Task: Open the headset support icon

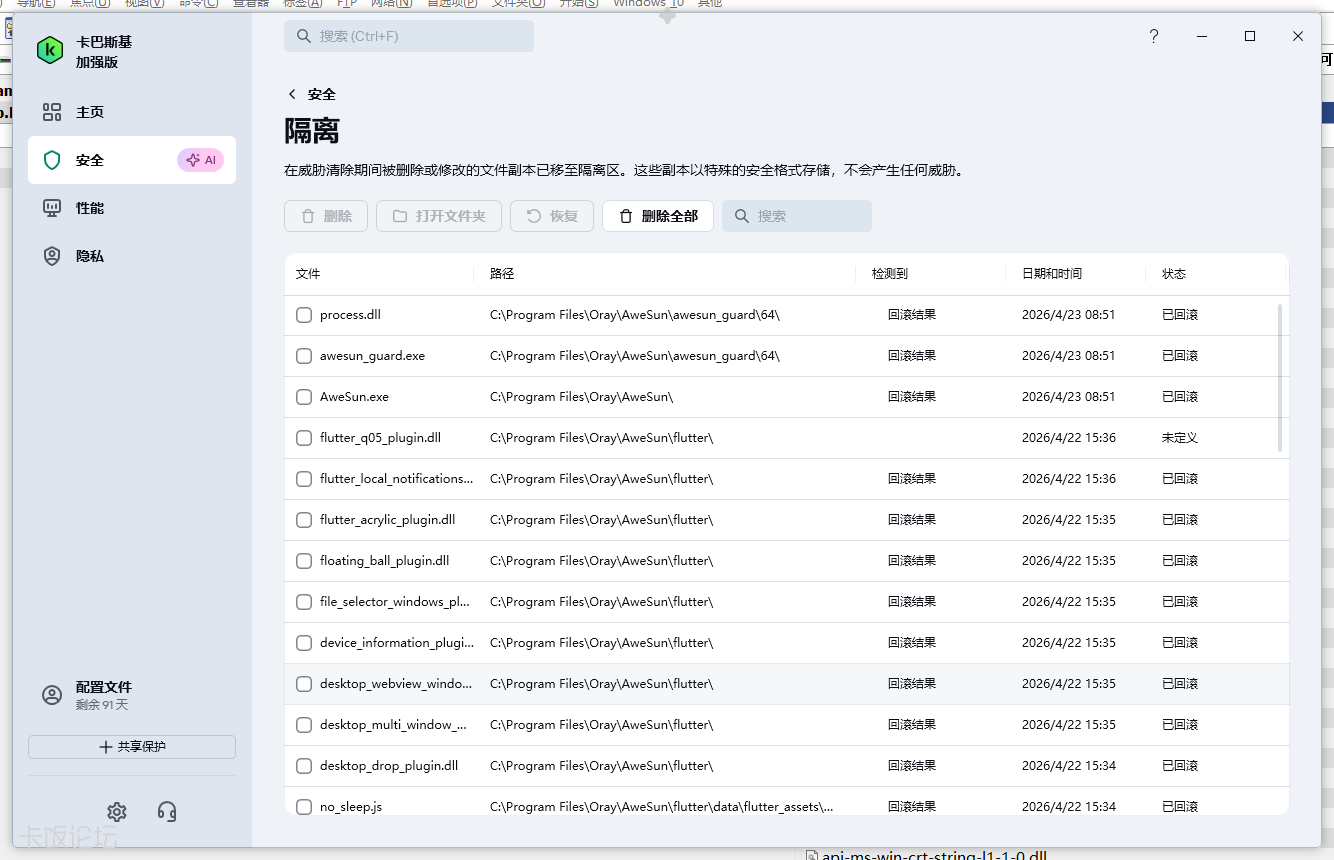Action: pyautogui.click(x=167, y=811)
